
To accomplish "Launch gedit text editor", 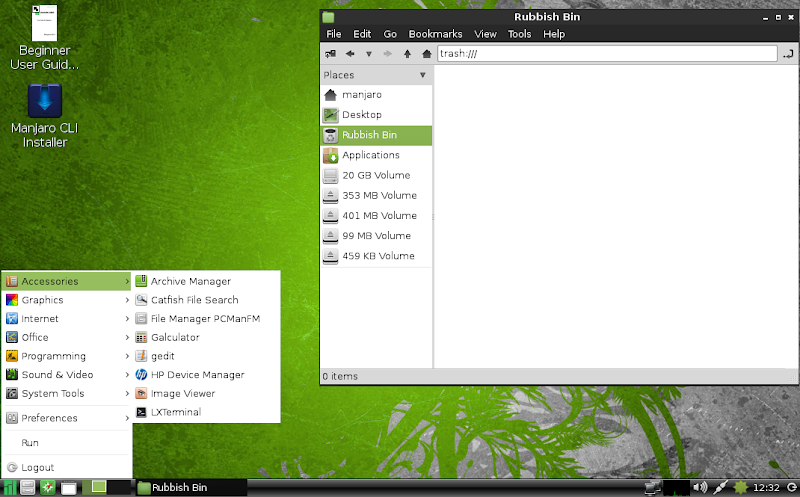I will [x=206, y=356].
